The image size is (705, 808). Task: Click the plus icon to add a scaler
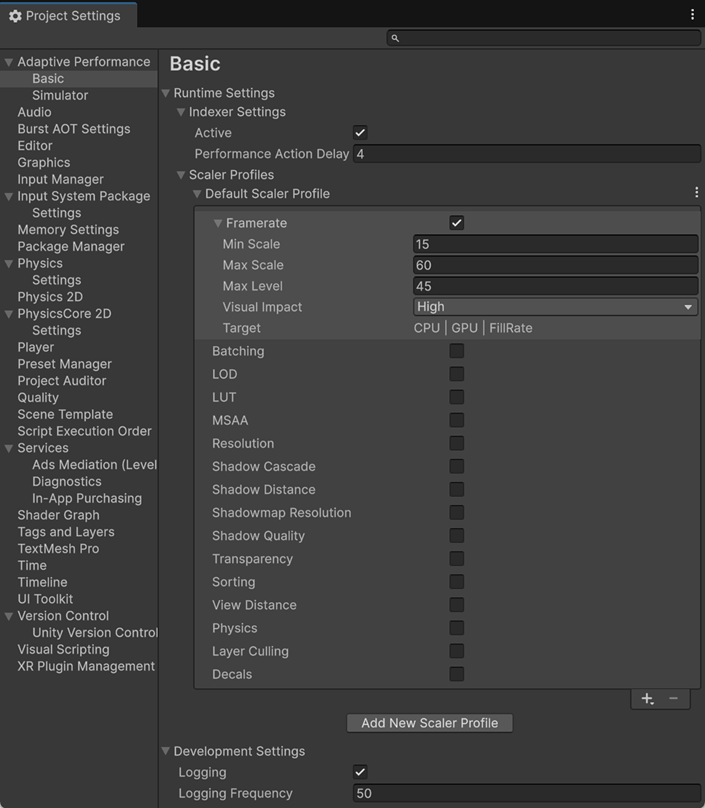[646, 699]
